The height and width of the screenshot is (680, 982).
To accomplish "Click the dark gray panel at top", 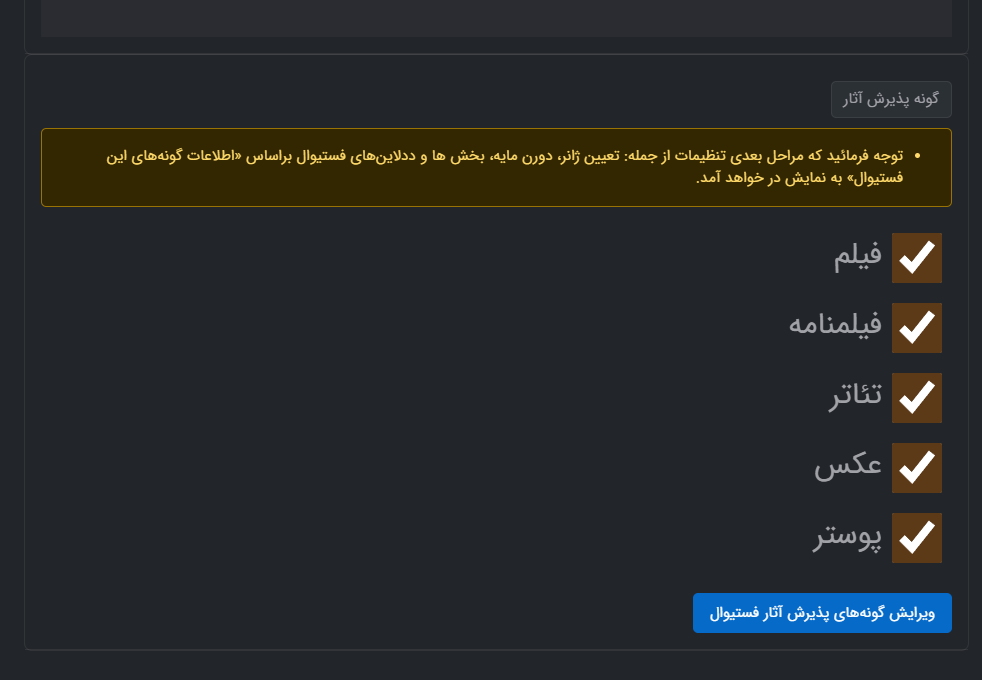I will 496,18.
